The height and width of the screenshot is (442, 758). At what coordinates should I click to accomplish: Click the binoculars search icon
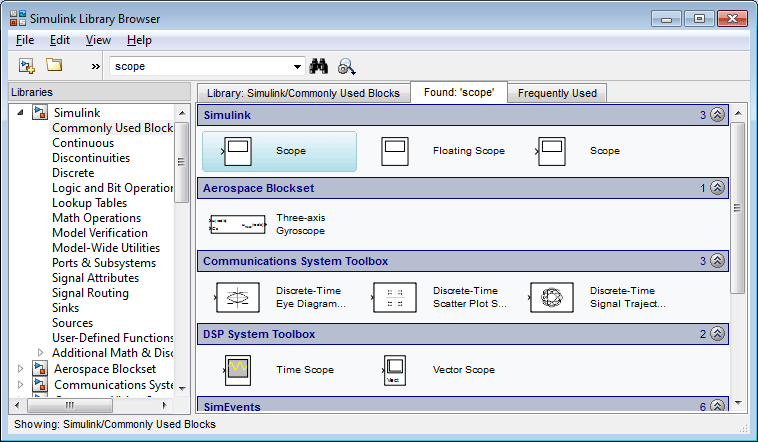coord(319,66)
